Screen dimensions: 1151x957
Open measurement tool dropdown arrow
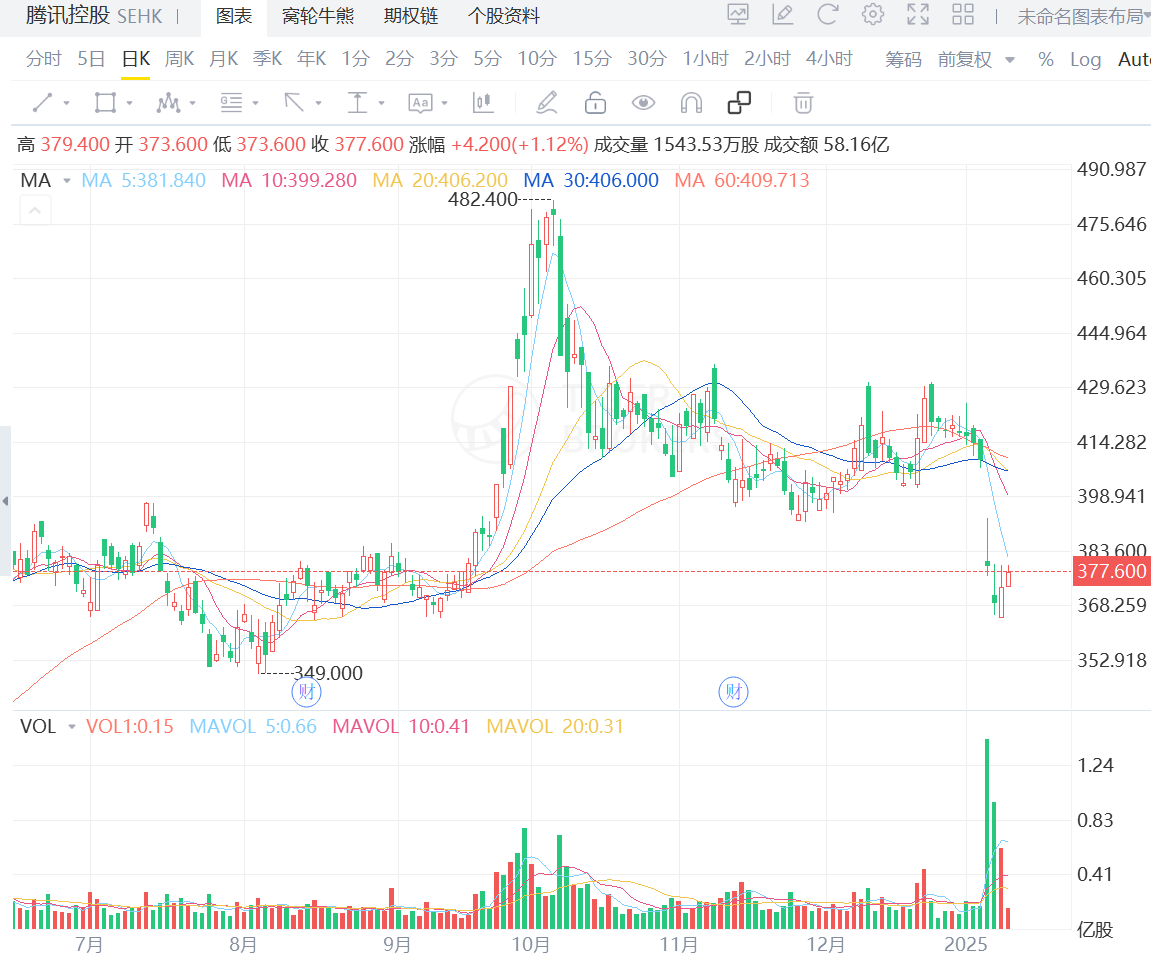click(x=382, y=103)
